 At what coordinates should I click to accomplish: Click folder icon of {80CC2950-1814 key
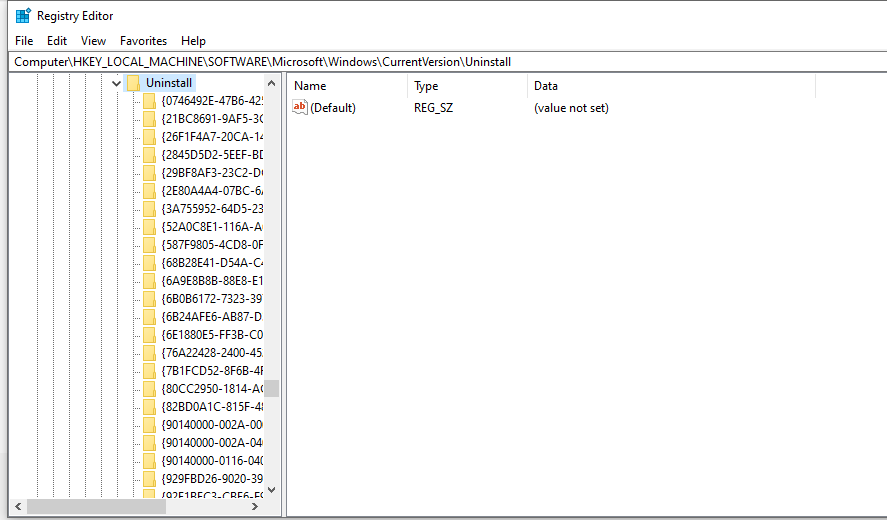[149, 389]
